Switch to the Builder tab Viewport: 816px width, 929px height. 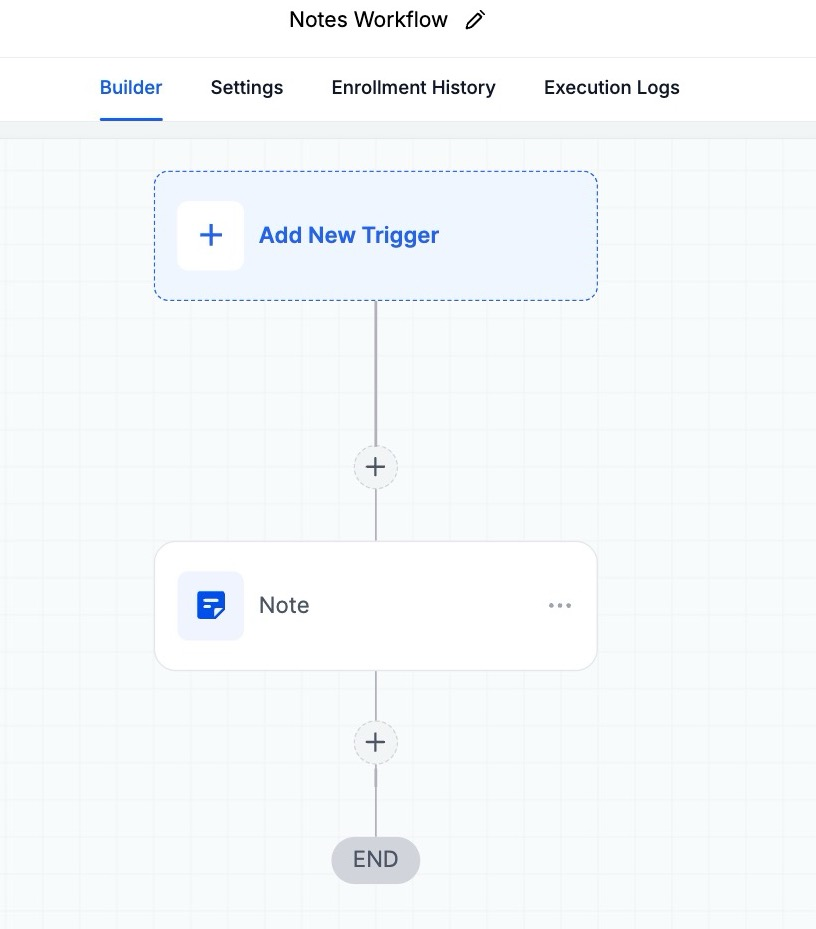(131, 88)
